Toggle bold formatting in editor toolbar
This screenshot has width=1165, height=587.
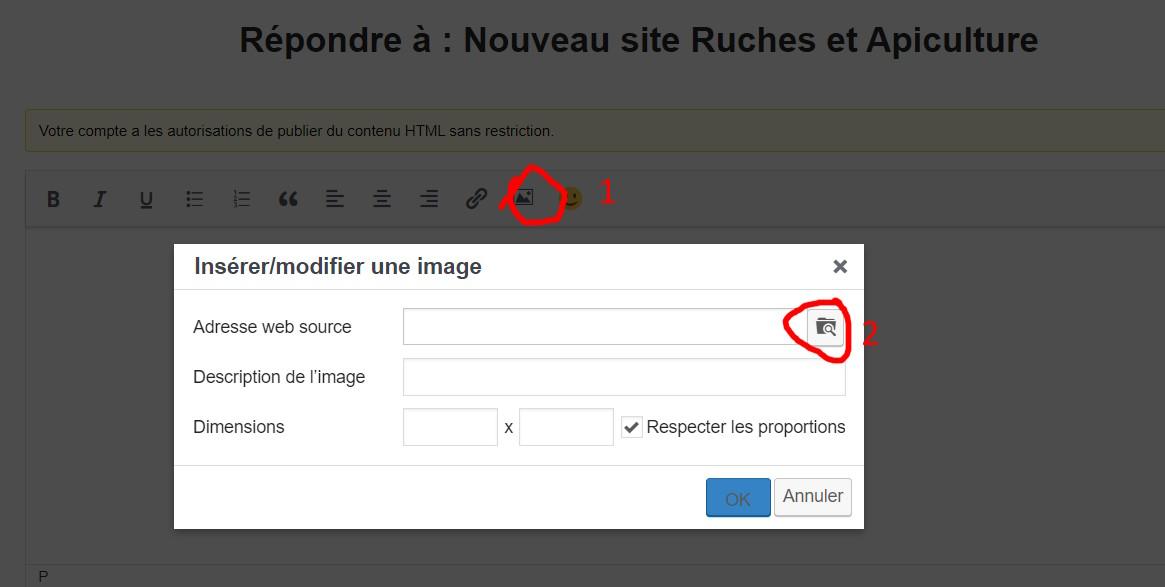[x=54, y=199]
